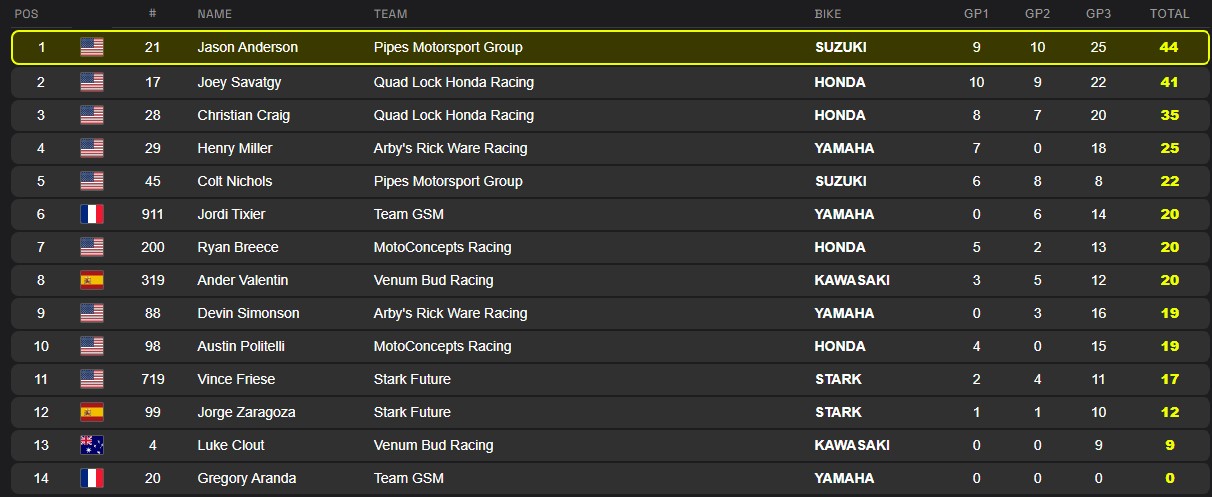Click the French flag beside Gregory Aranda
1212x497 pixels.
pos(92,478)
